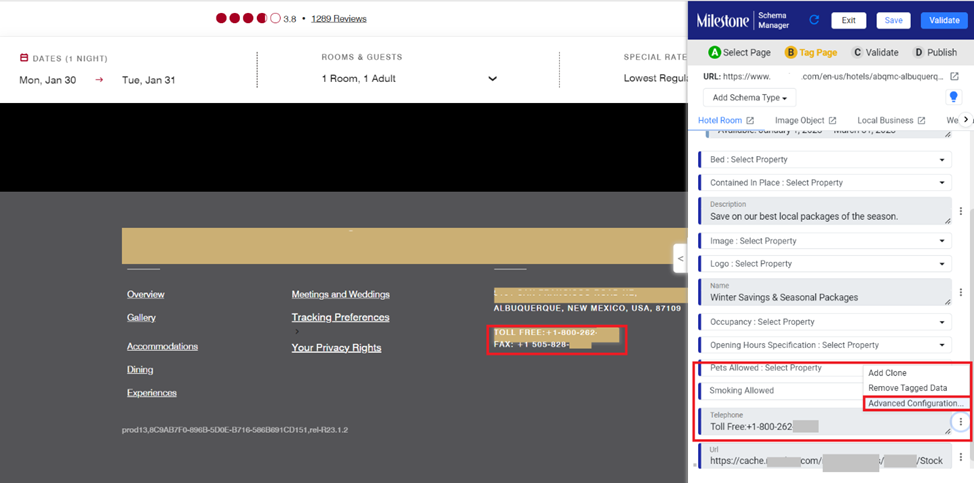Expand Opening Hours Specification dropdown

827,345
